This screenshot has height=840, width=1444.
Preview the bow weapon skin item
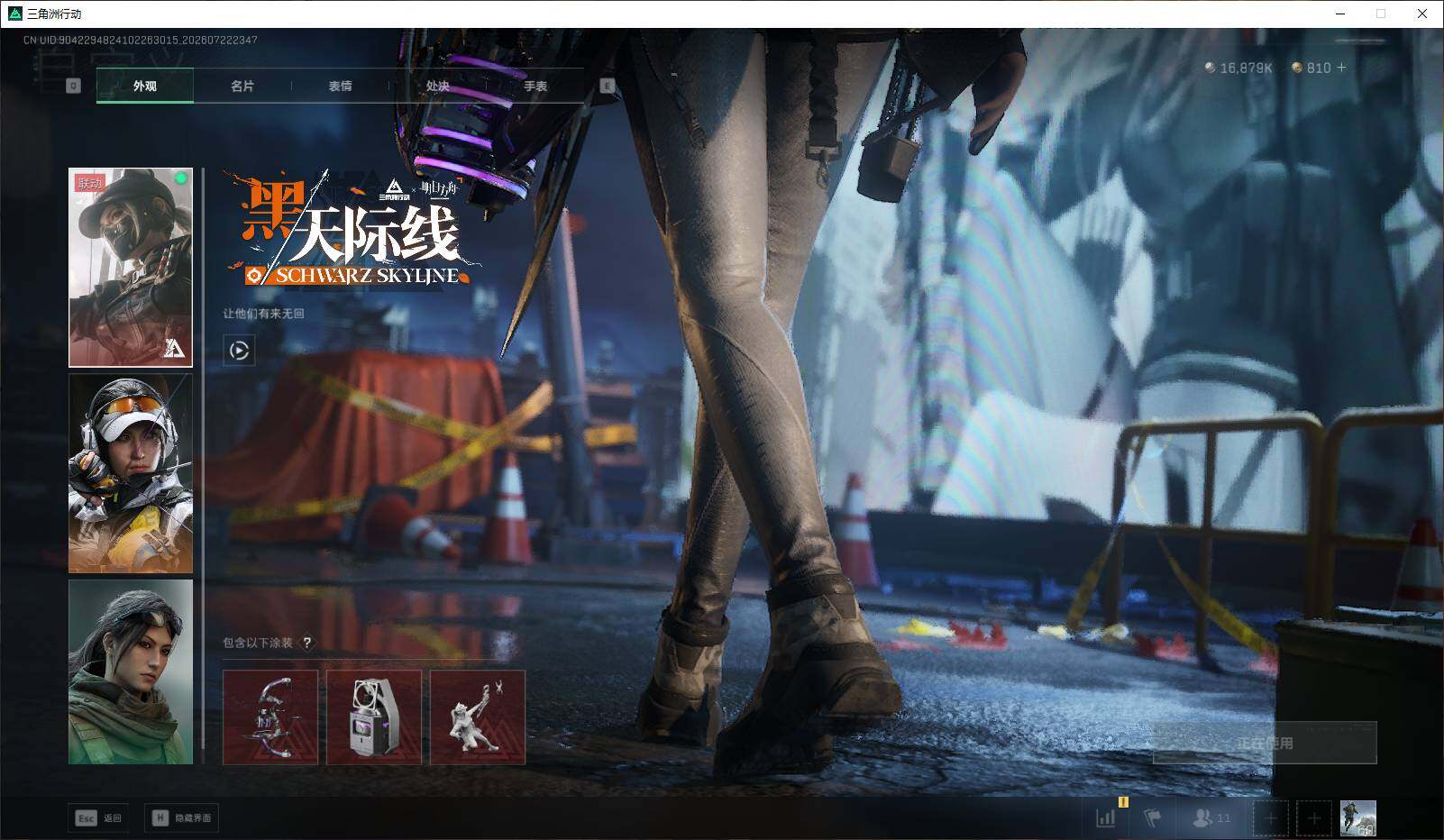[270, 717]
